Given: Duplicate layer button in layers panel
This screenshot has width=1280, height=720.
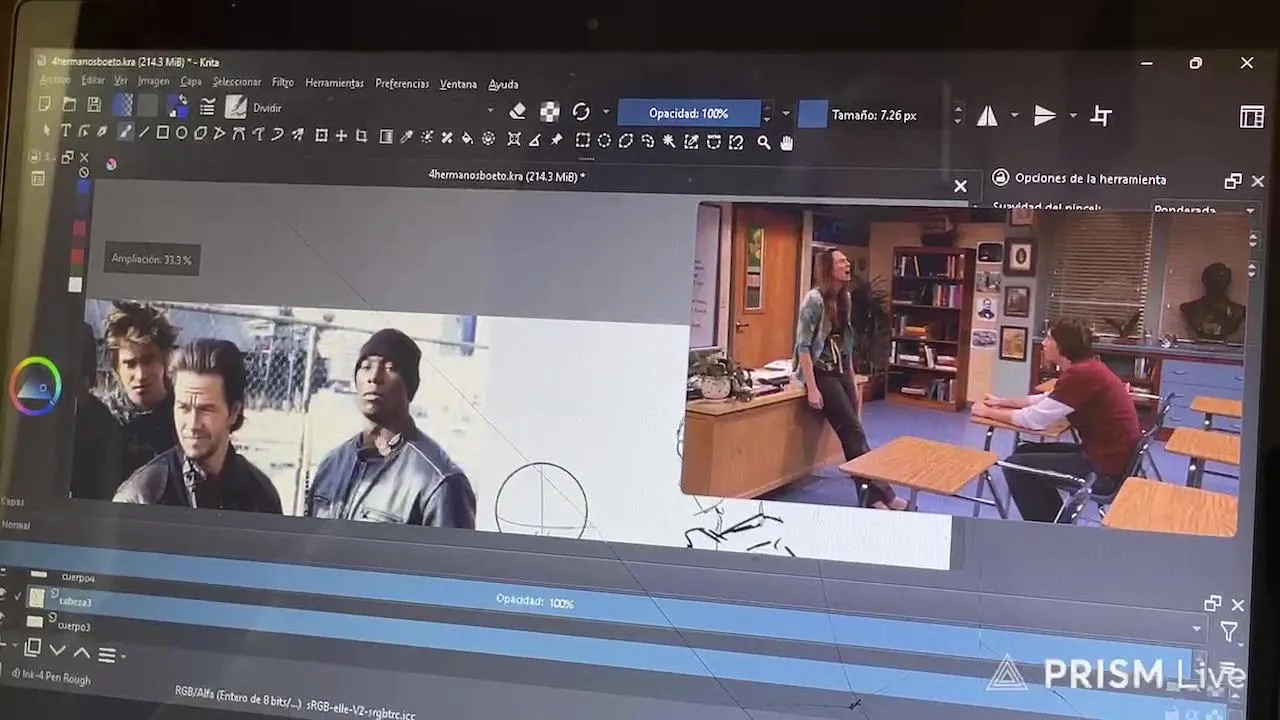Looking at the screenshot, I should point(33,647).
